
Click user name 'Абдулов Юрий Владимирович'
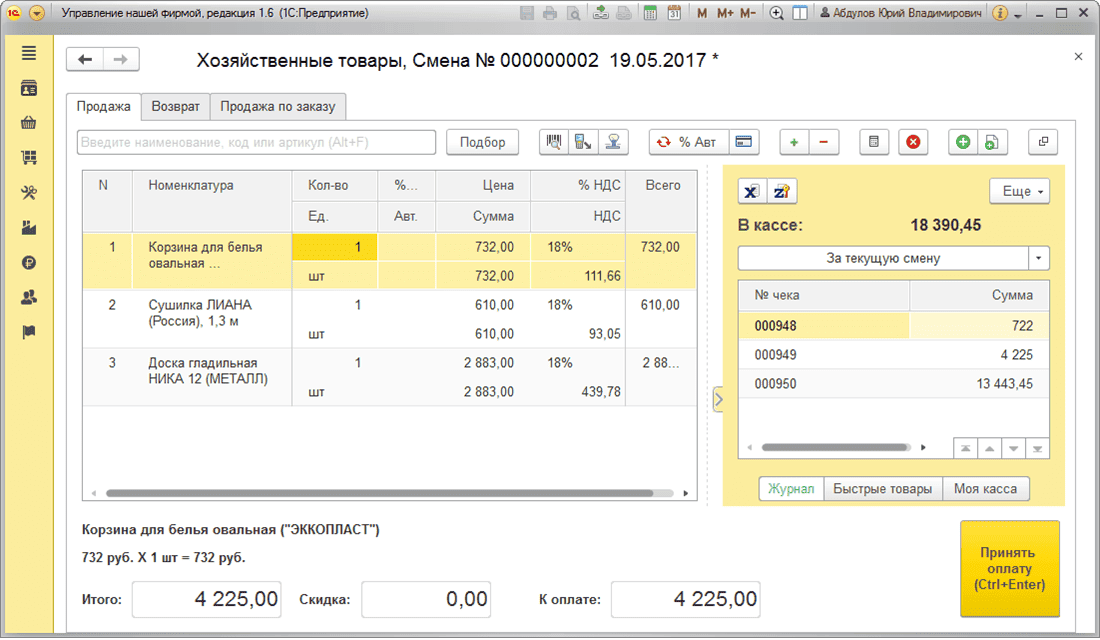click(x=900, y=13)
